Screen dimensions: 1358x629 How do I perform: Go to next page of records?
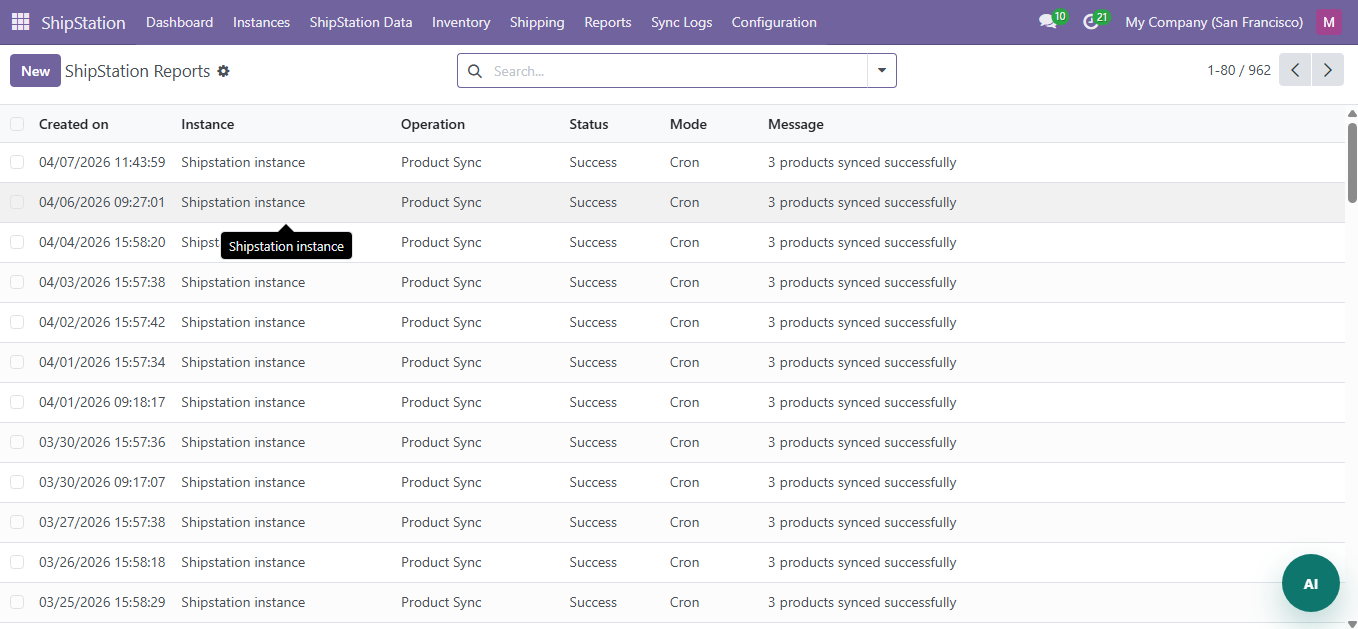(x=1327, y=70)
